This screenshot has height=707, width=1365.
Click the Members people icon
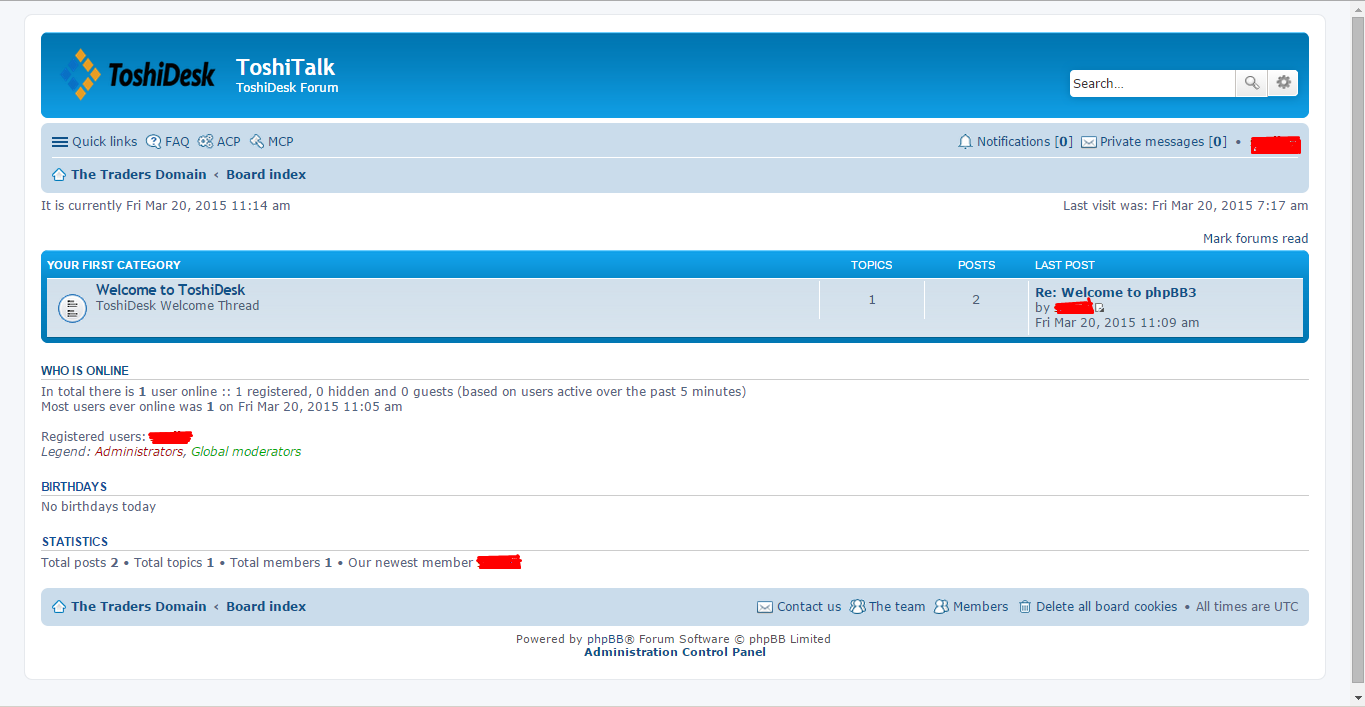pos(941,607)
